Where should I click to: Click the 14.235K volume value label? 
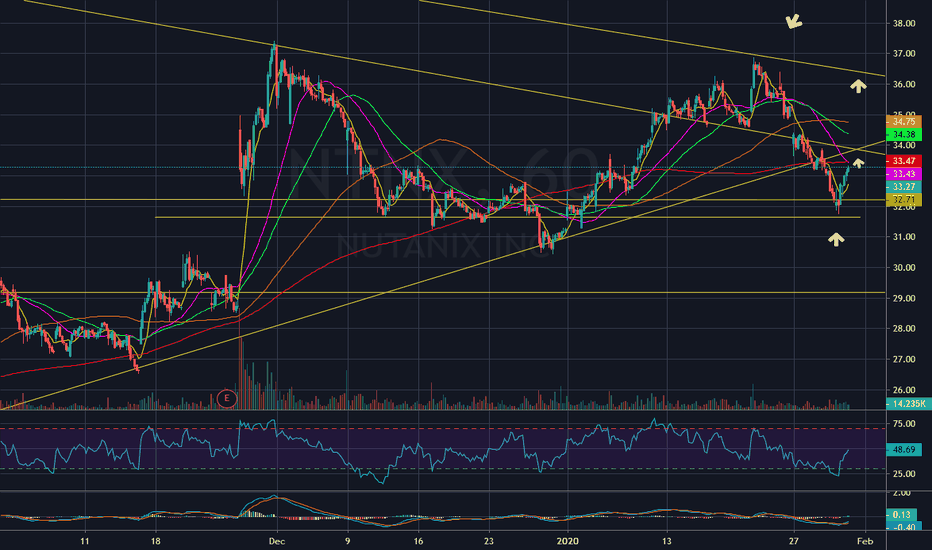[908, 404]
